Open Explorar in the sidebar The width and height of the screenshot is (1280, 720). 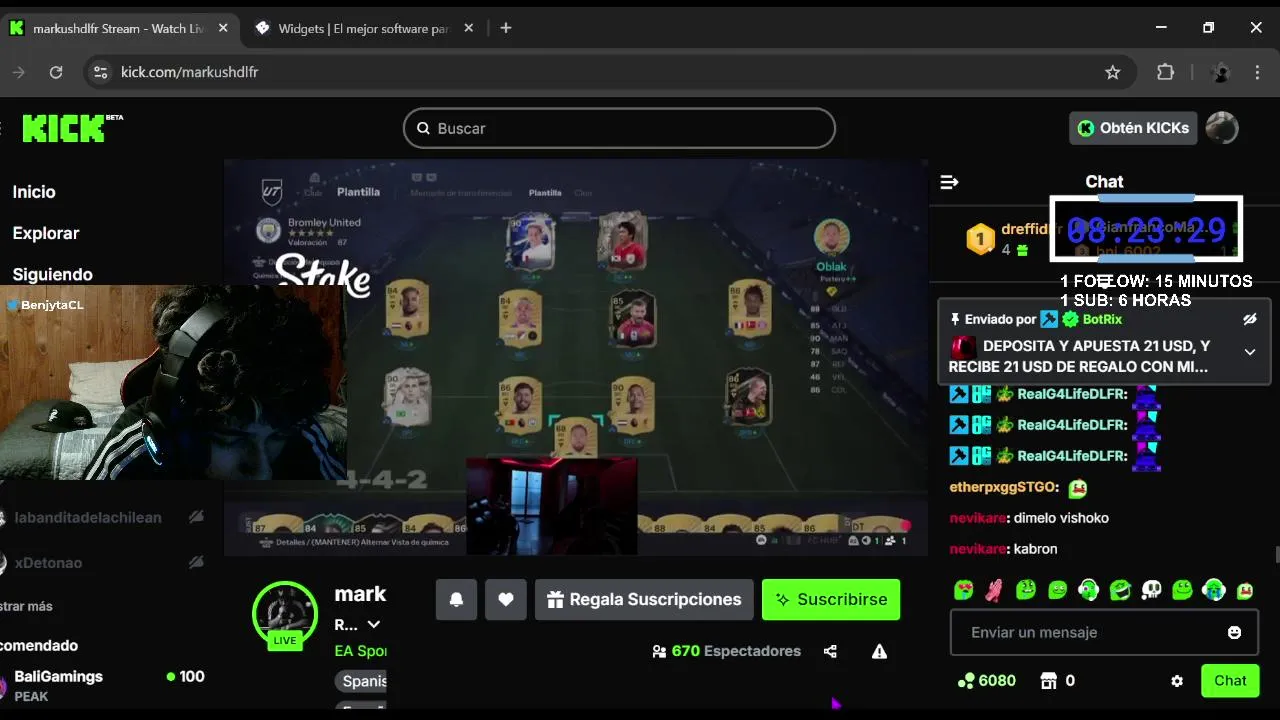coord(46,233)
